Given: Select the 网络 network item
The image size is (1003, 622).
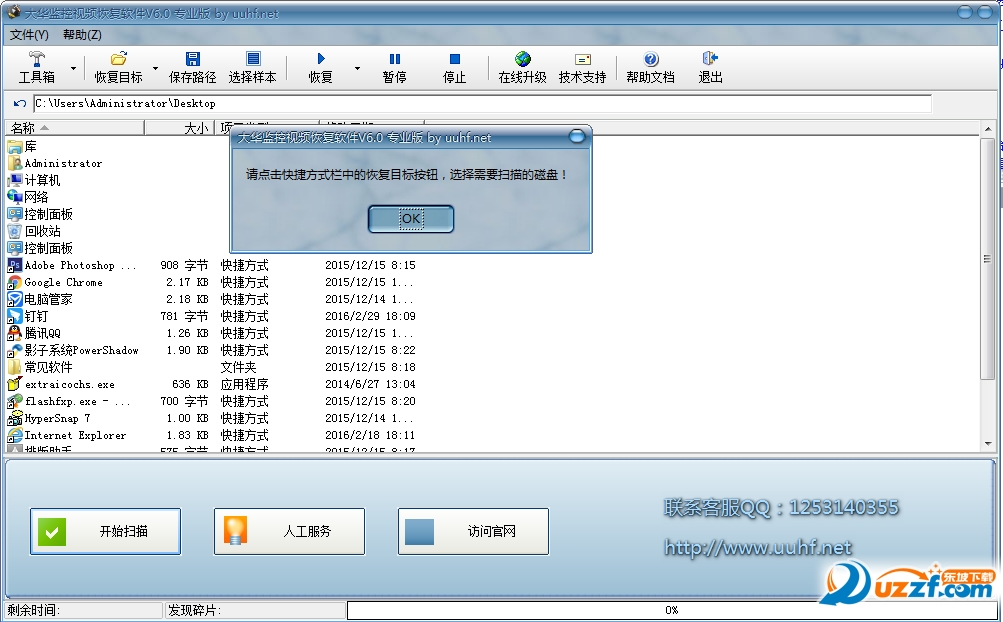Looking at the screenshot, I should click(28, 197).
